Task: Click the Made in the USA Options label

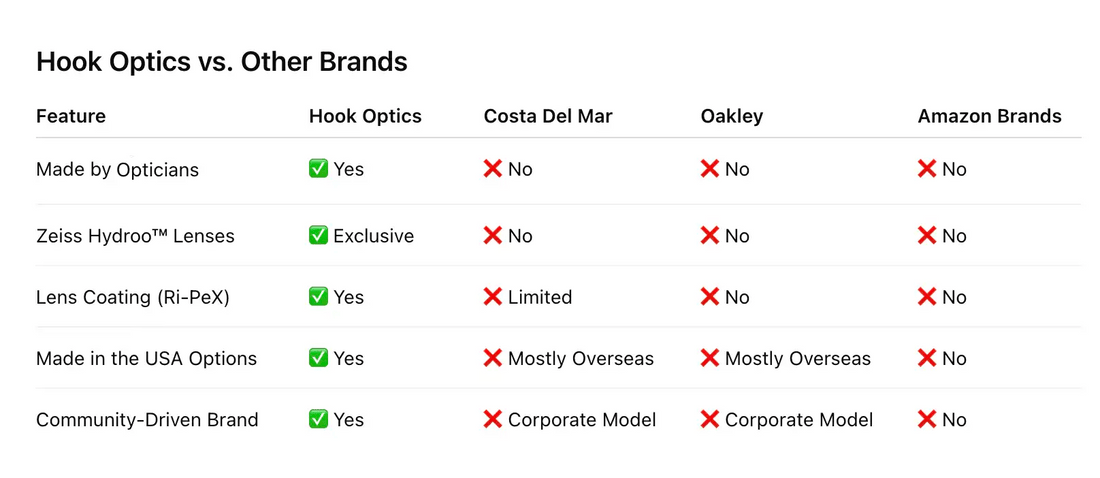Action: [x=146, y=358]
